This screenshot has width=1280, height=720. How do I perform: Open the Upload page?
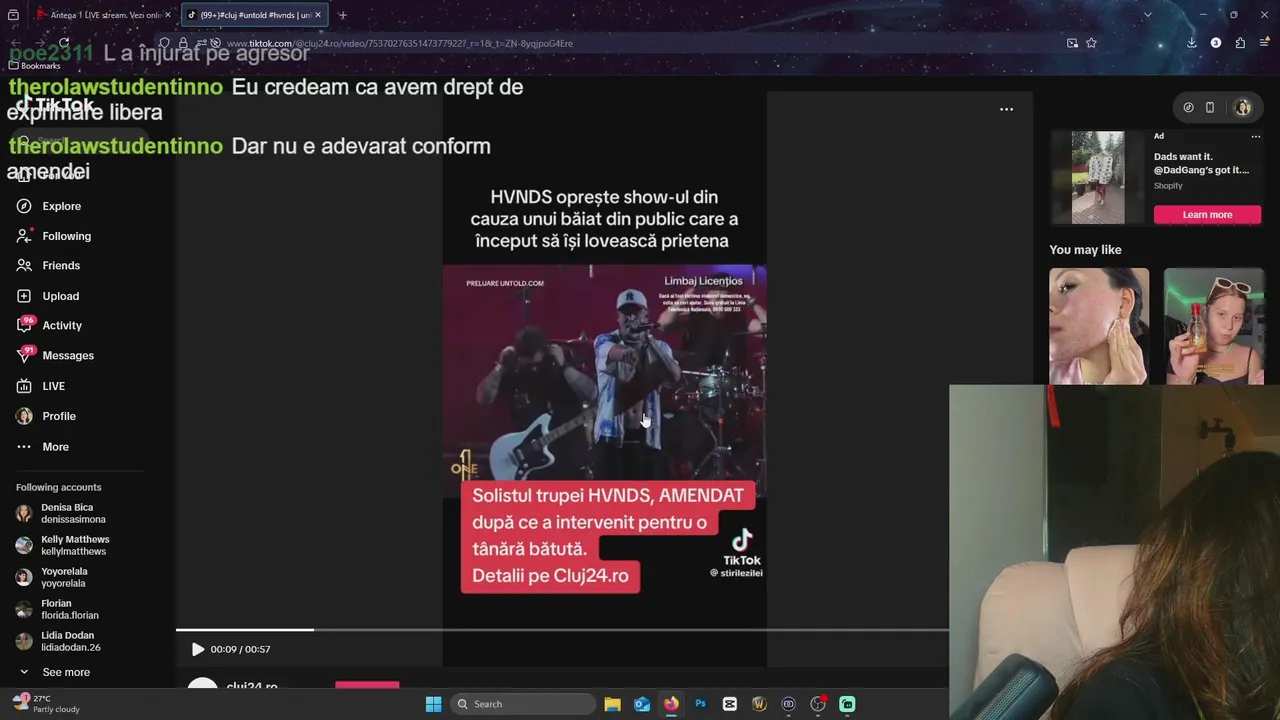(x=47, y=296)
